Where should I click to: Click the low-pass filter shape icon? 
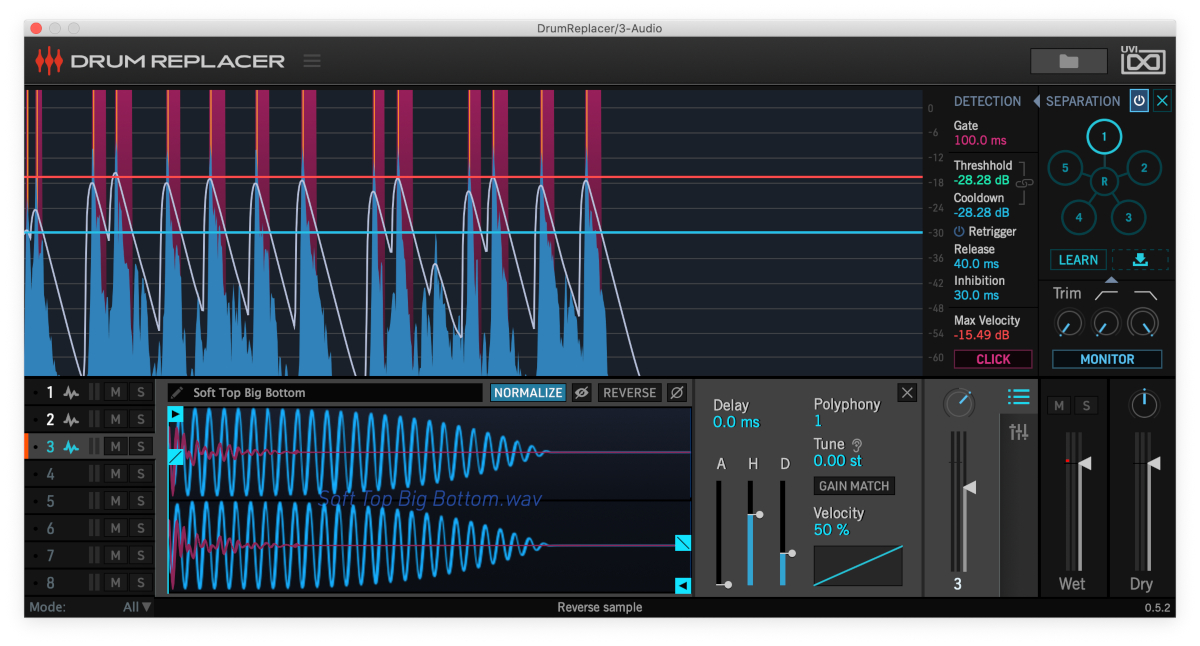(x=1145, y=294)
